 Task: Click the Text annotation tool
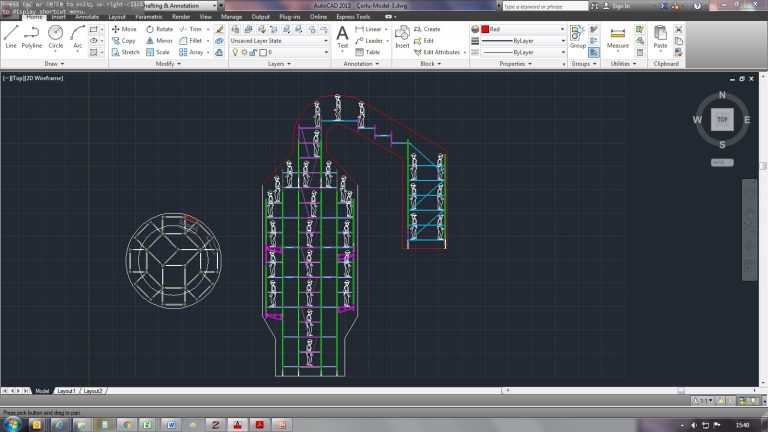[342, 36]
